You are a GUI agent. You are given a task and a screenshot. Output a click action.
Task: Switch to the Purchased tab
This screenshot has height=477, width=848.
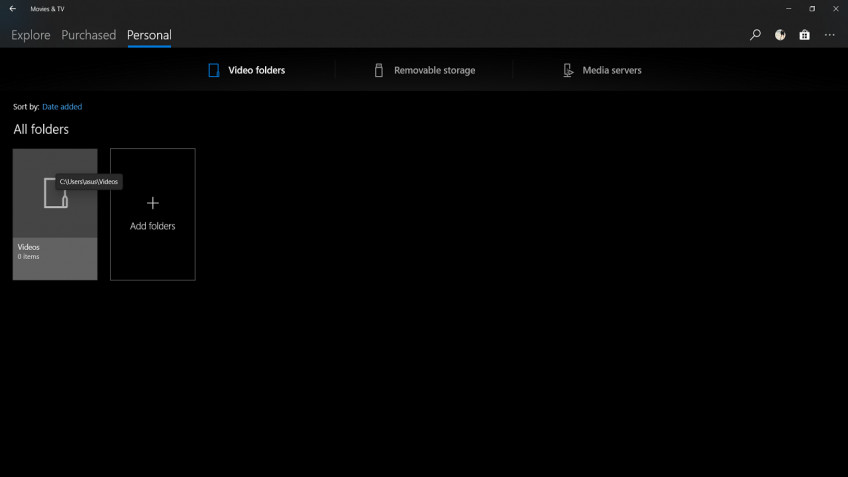pos(89,35)
